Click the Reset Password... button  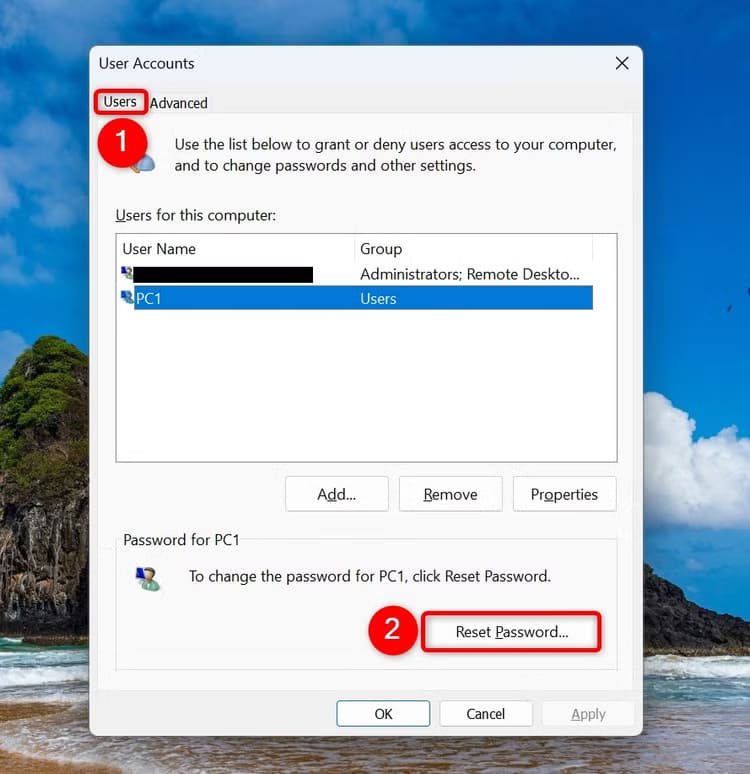tap(512, 631)
